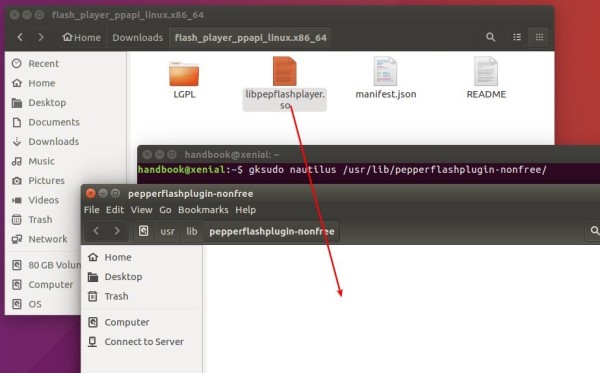600x373 pixels.
Task: Click flash_player_ppapi_linux.x86_64 breadcrumb
Action: click(251, 37)
